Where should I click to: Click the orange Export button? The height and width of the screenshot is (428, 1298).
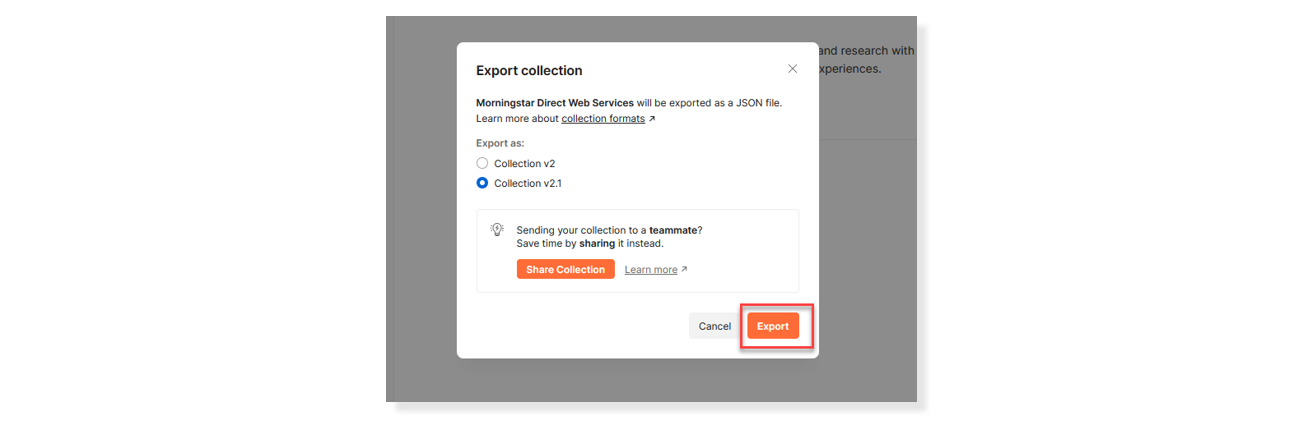pos(772,326)
